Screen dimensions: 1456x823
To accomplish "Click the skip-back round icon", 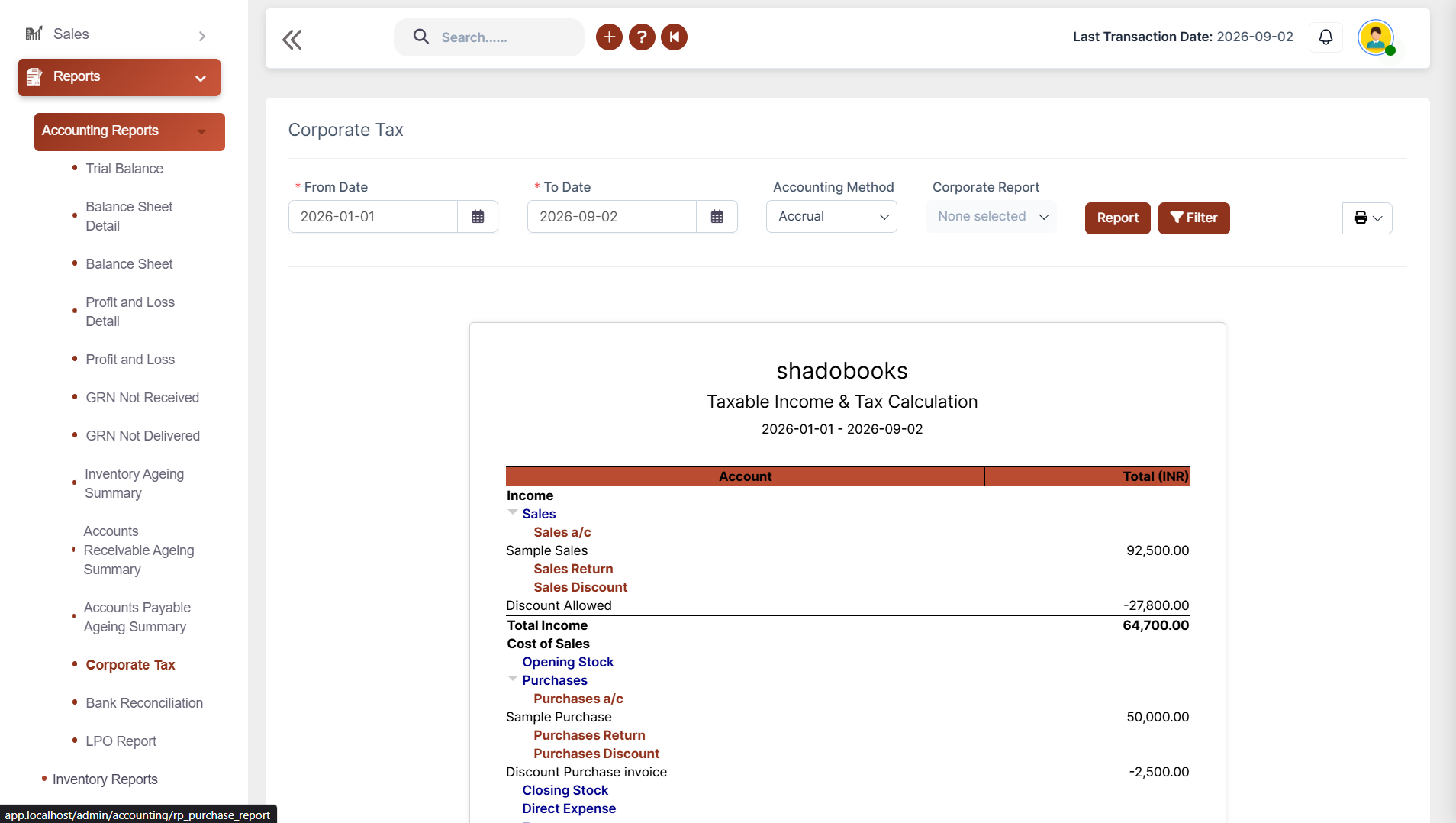I will point(675,37).
